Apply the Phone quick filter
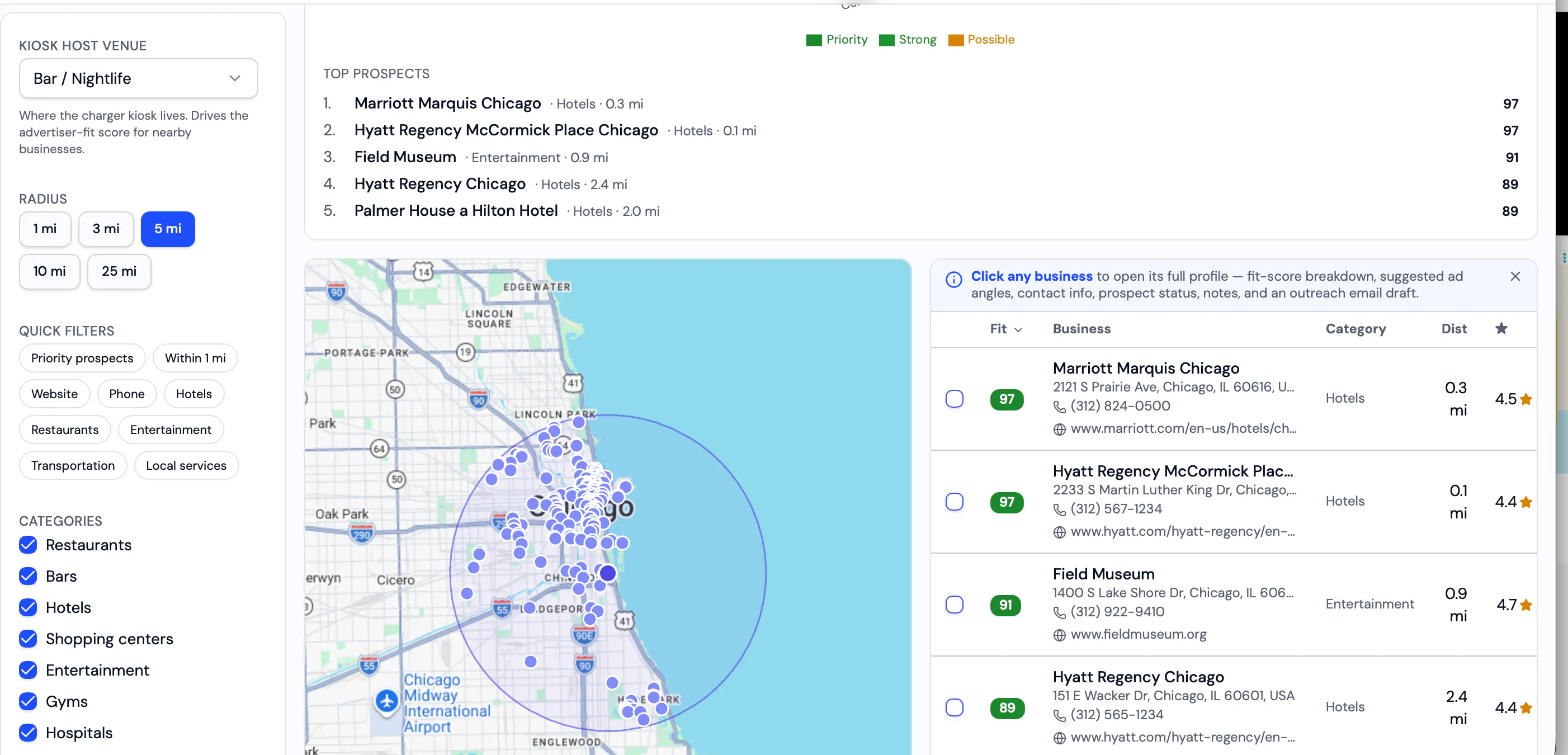 coord(127,394)
